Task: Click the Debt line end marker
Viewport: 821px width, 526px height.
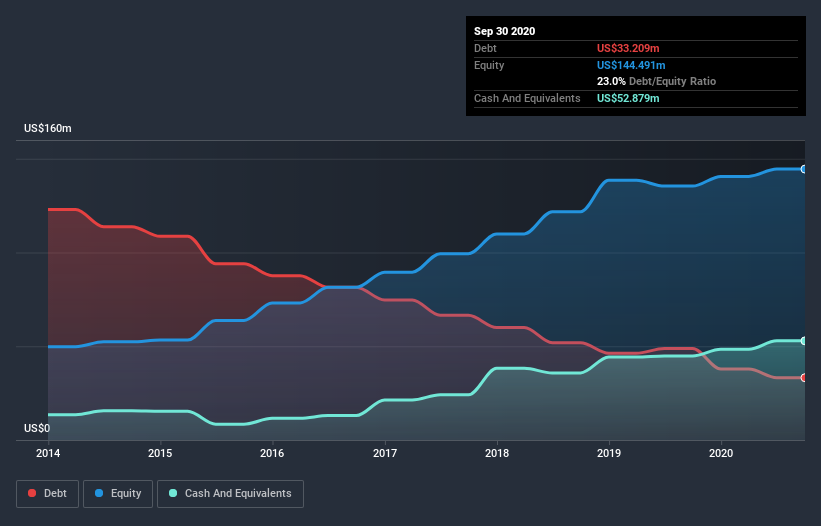Action: pyautogui.click(x=804, y=377)
